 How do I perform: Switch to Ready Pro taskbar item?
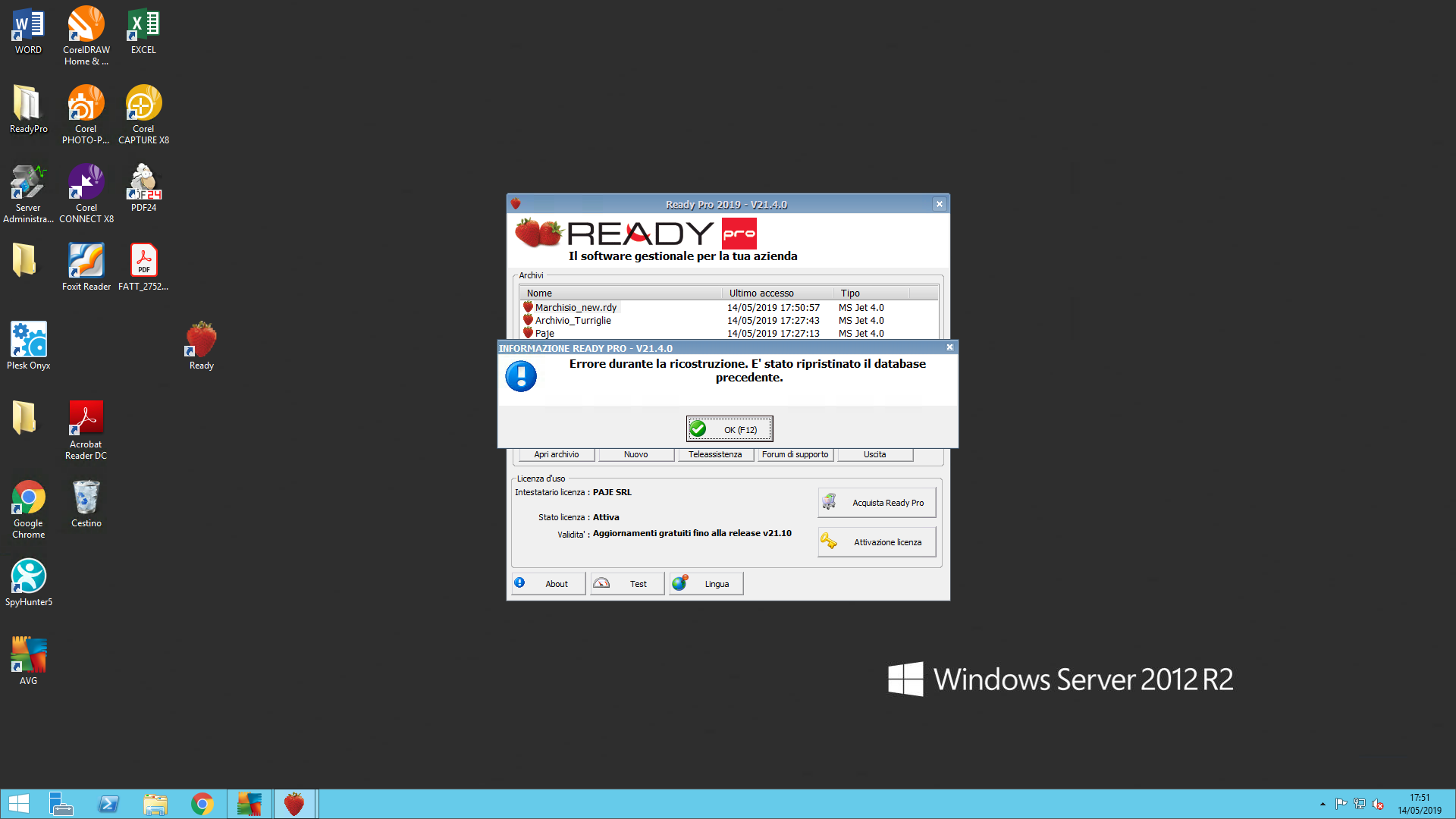pyautogui.click(x=294, y=804)
